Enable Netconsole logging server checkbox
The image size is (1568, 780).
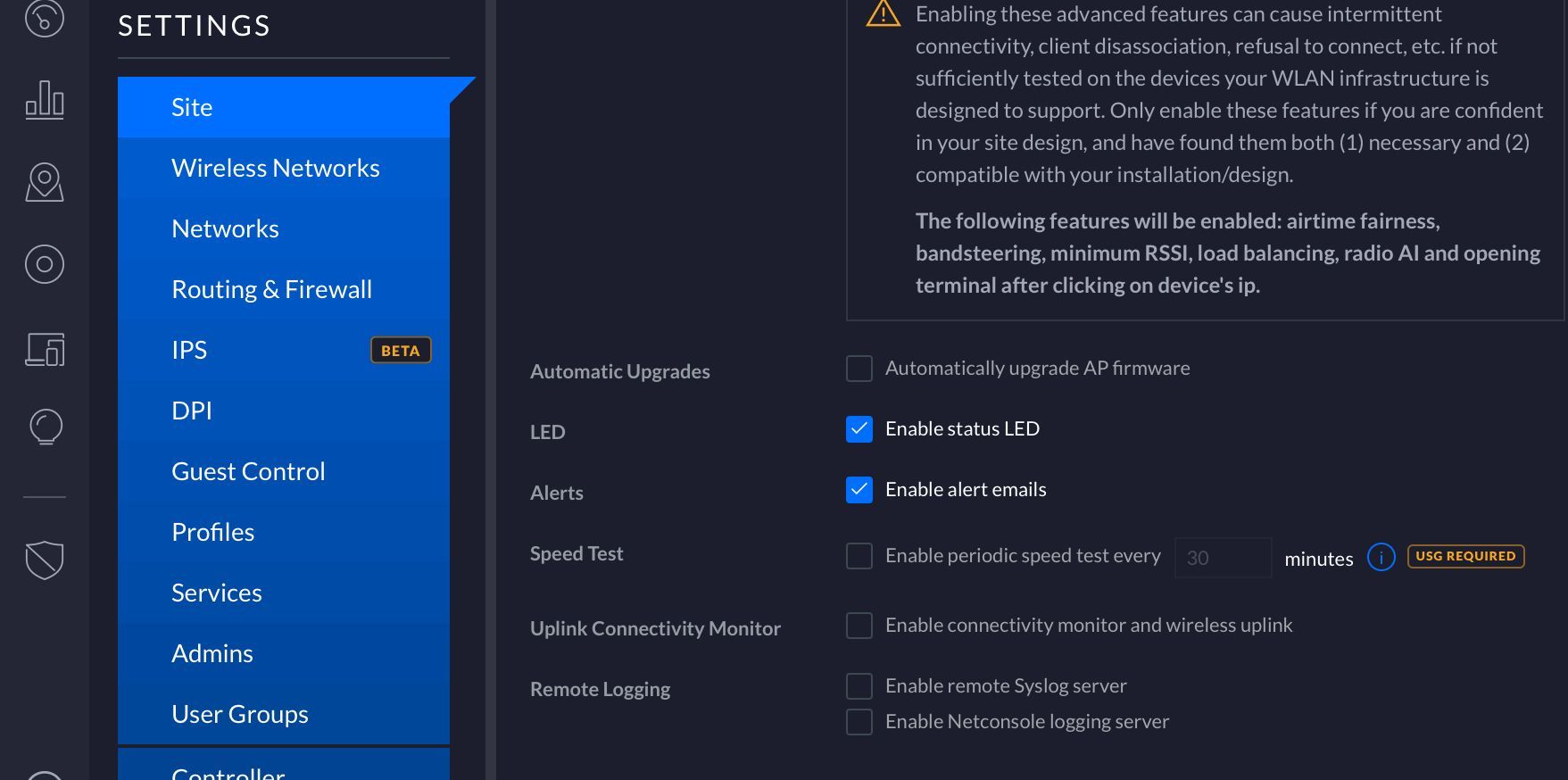pos(859,722)
